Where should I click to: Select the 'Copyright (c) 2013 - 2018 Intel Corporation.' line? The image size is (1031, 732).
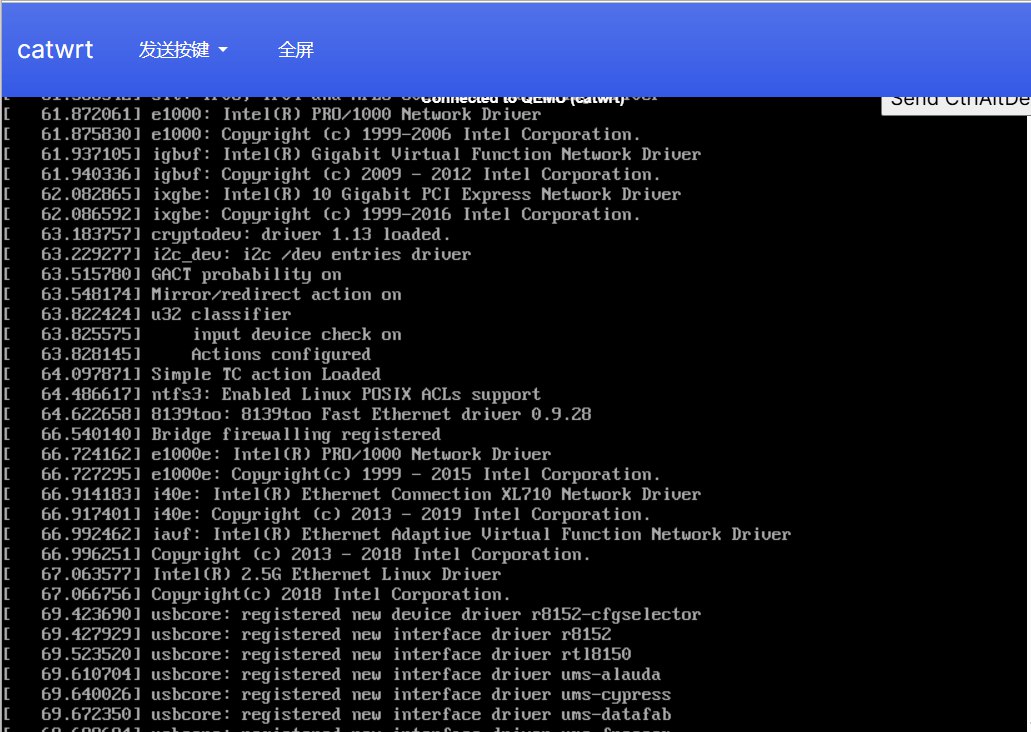pos(297,554)
